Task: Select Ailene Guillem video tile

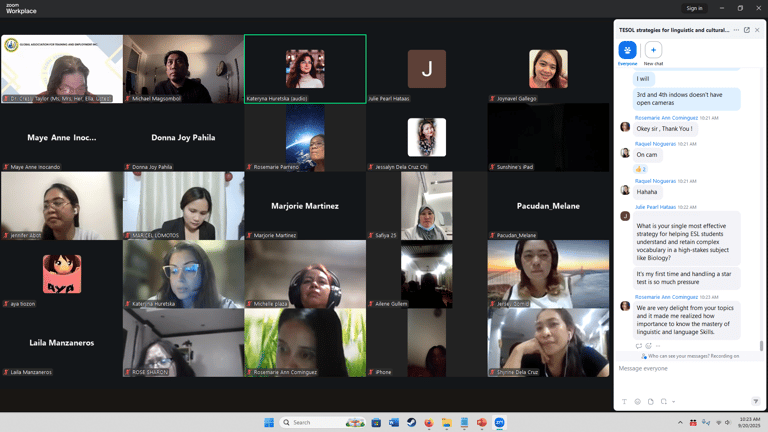Action: point(427,274)
